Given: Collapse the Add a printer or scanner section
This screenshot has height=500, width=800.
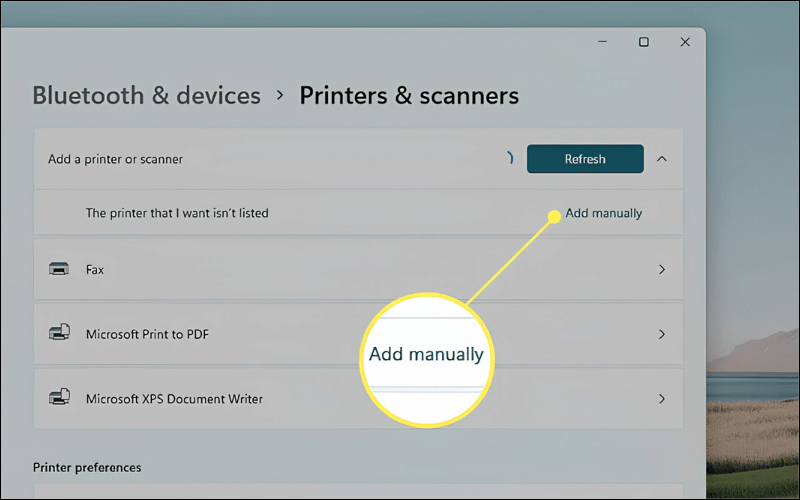Looking at the screenshot, I should [662, 159].
